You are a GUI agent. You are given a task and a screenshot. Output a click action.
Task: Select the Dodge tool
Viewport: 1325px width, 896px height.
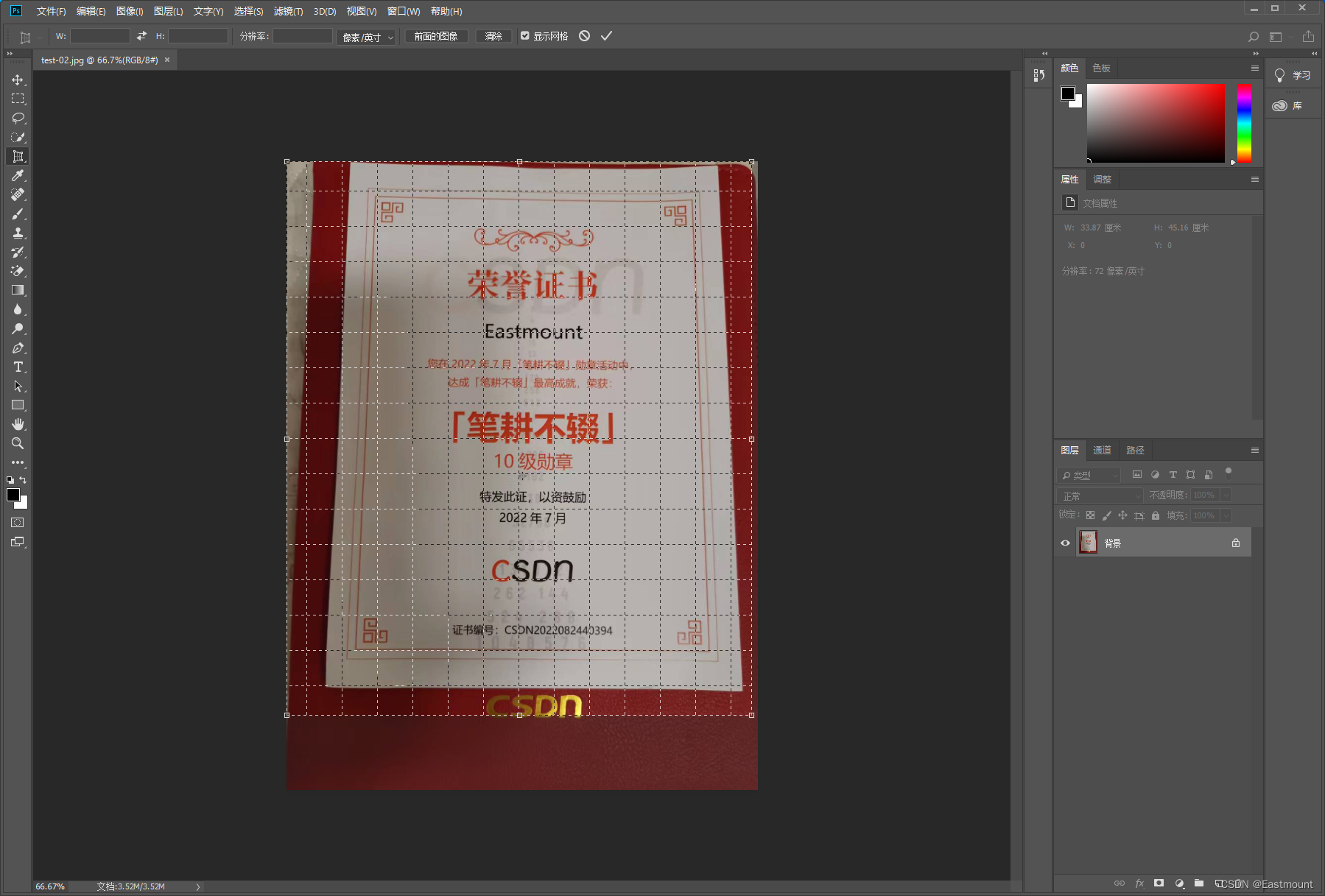(x=18, y=328)
